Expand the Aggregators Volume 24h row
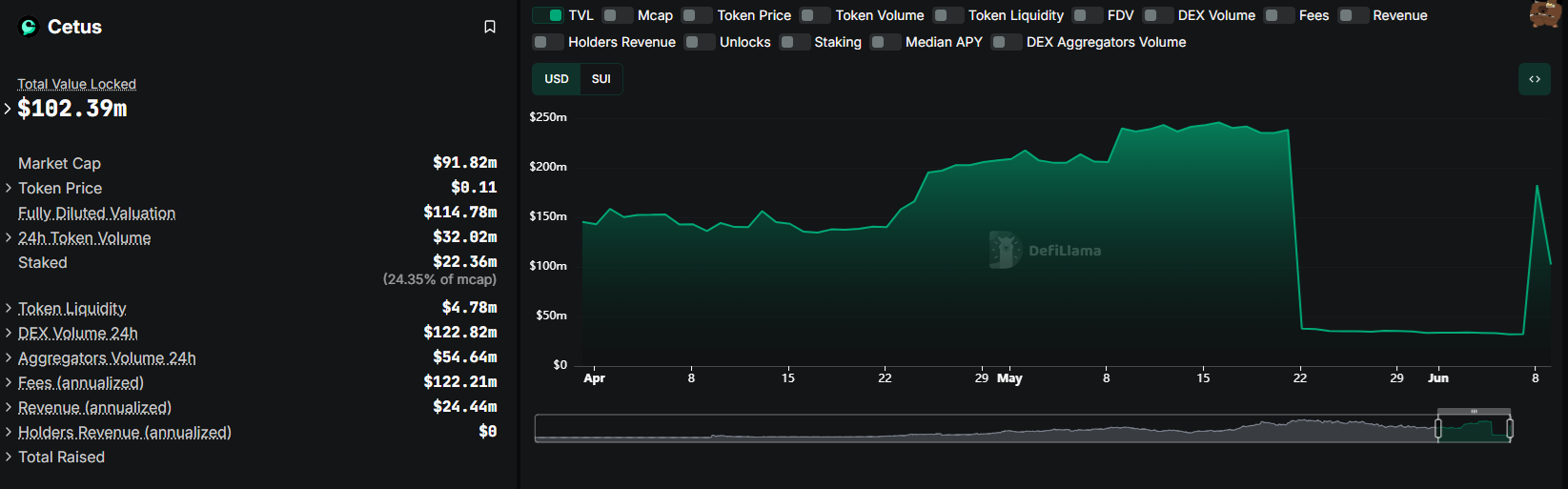The height and width of the screenshot is (489, 1568). [x=8, y=357]
